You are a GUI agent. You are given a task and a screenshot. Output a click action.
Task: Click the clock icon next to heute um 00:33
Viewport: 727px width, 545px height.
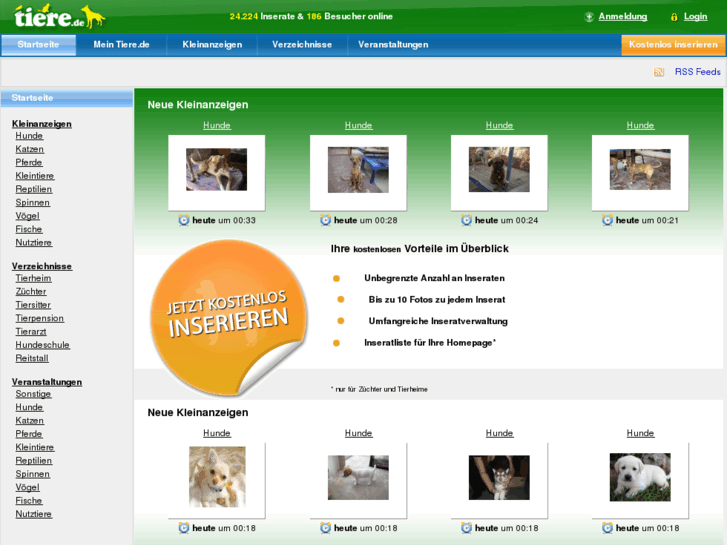click(184, 220)
